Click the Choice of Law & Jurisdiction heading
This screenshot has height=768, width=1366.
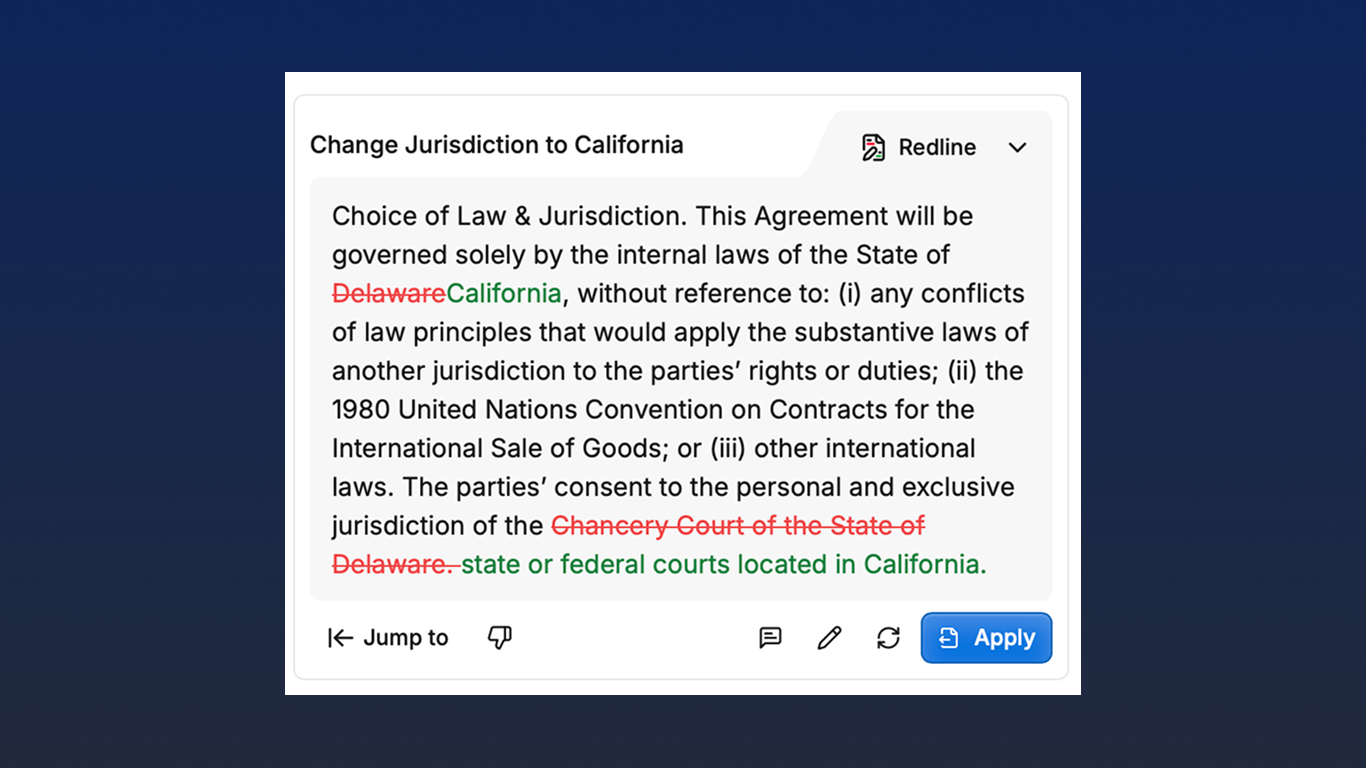point(507,216)
